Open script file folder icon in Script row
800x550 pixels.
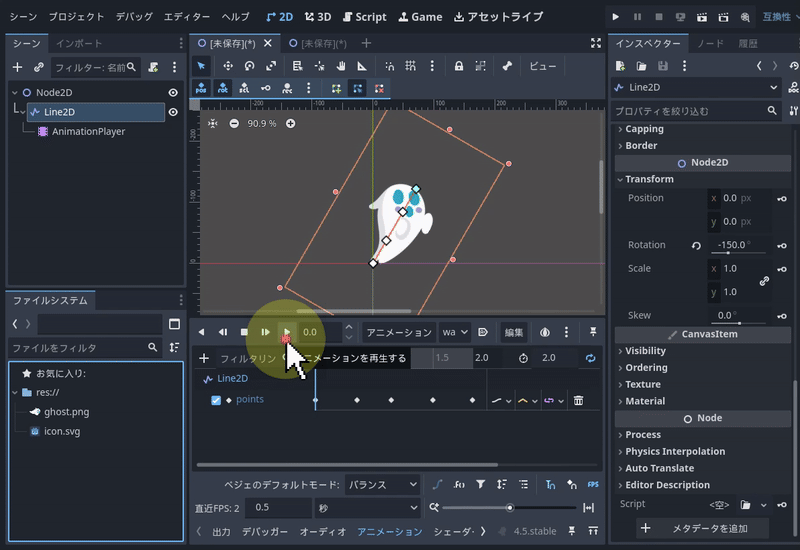[x=745, y=505]
